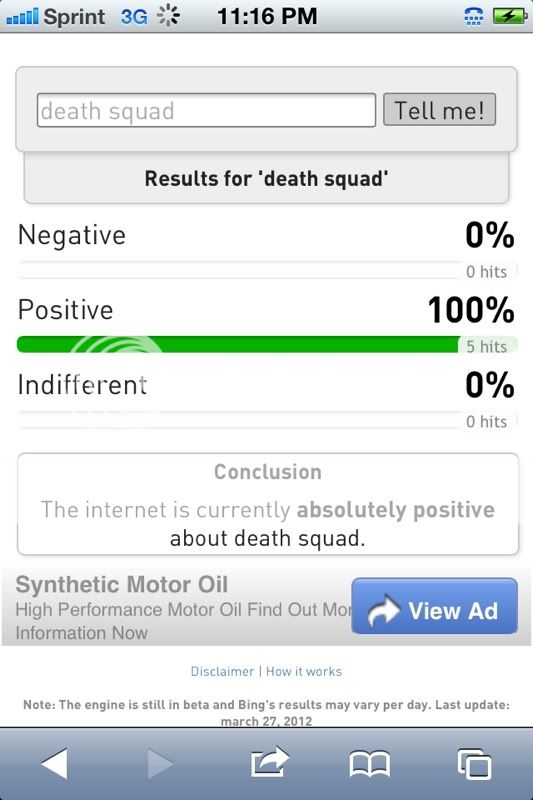Tap the battery charging icon
Image resolution: width=533 pixels, height=800 pixels.
(510, 16)
